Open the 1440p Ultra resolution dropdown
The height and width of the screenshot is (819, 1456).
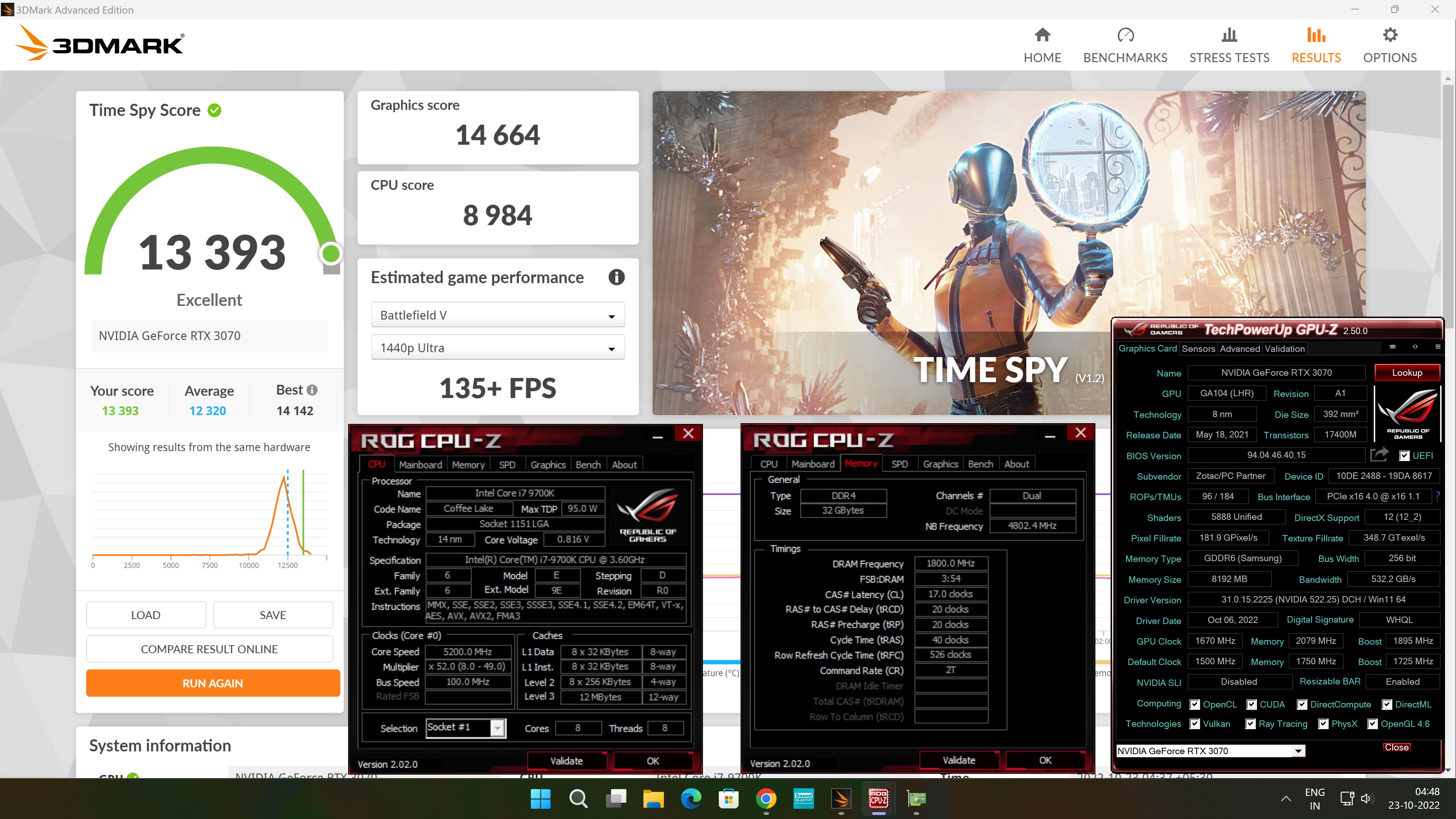(497, 348)
